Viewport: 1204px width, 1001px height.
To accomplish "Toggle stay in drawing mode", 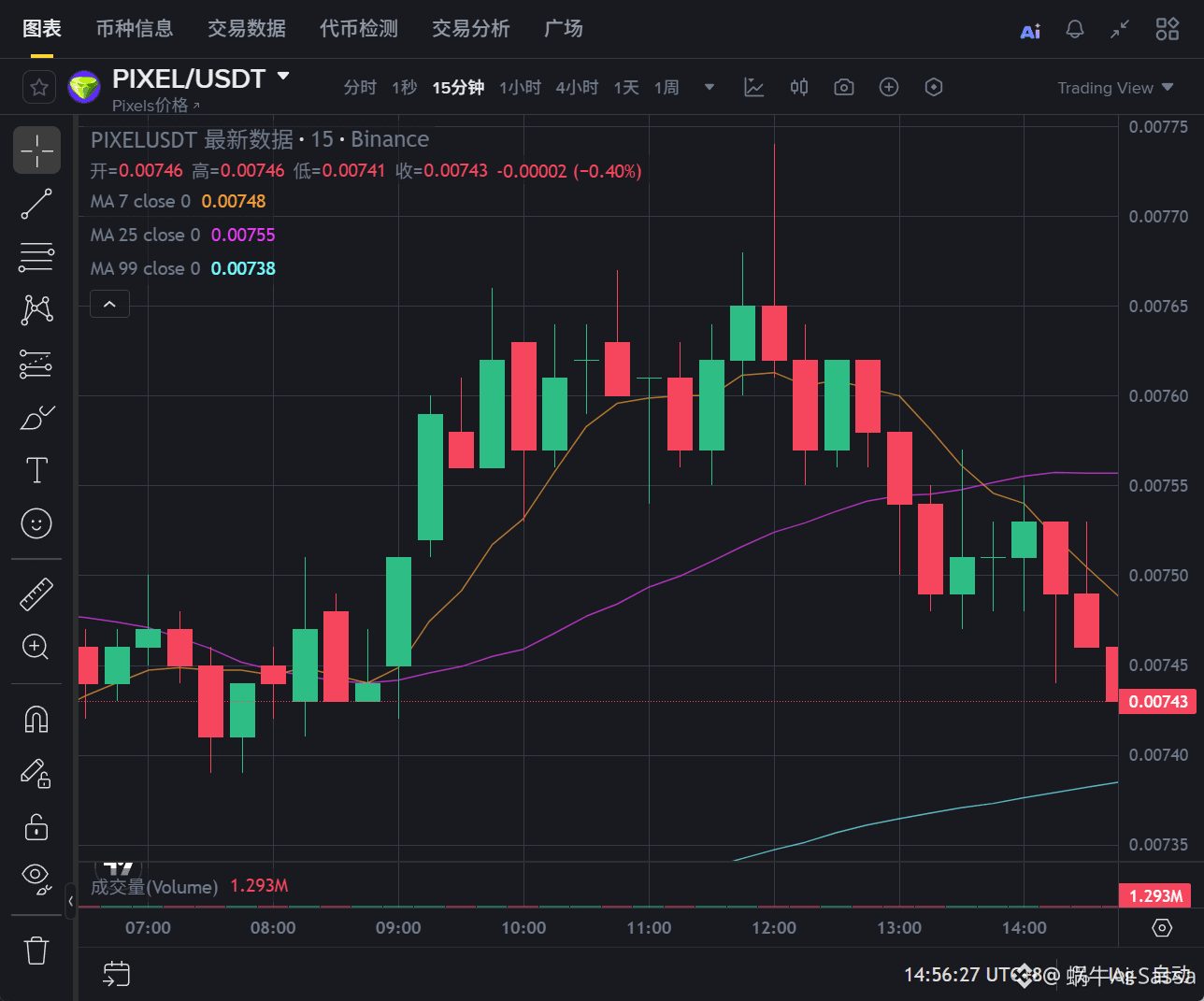I will click(36, 773).
